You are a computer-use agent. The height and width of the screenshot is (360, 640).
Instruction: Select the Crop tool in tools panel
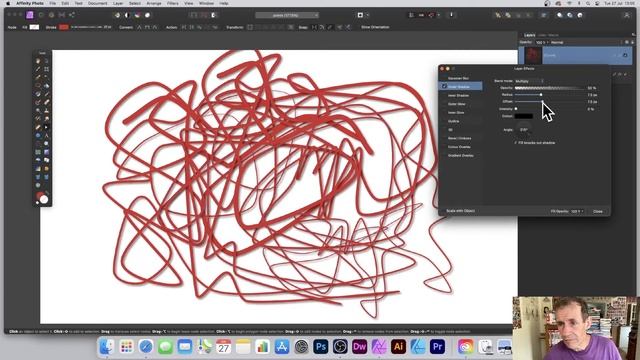47,69
